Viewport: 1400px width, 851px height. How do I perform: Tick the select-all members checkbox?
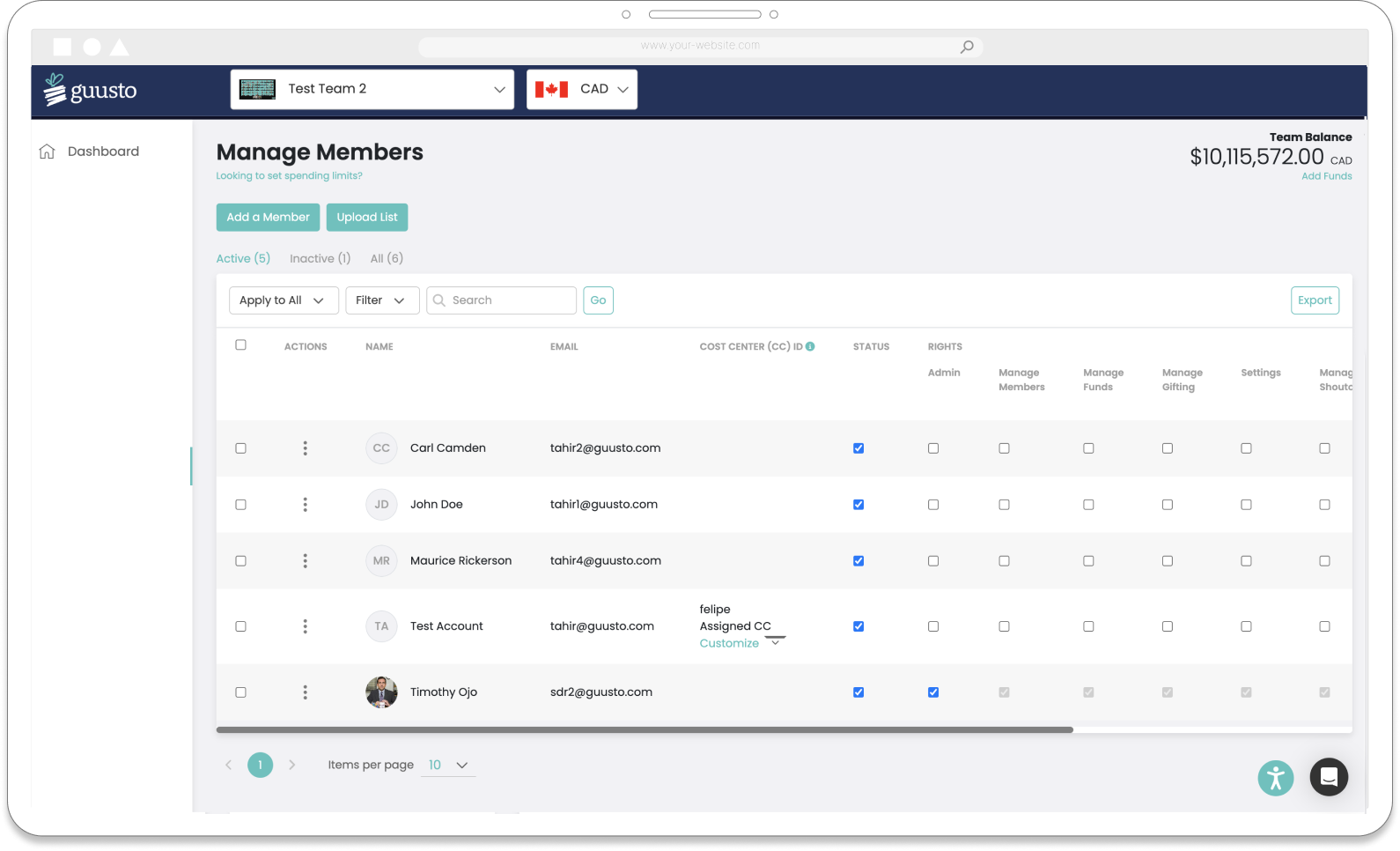click(x=241, y=345)
